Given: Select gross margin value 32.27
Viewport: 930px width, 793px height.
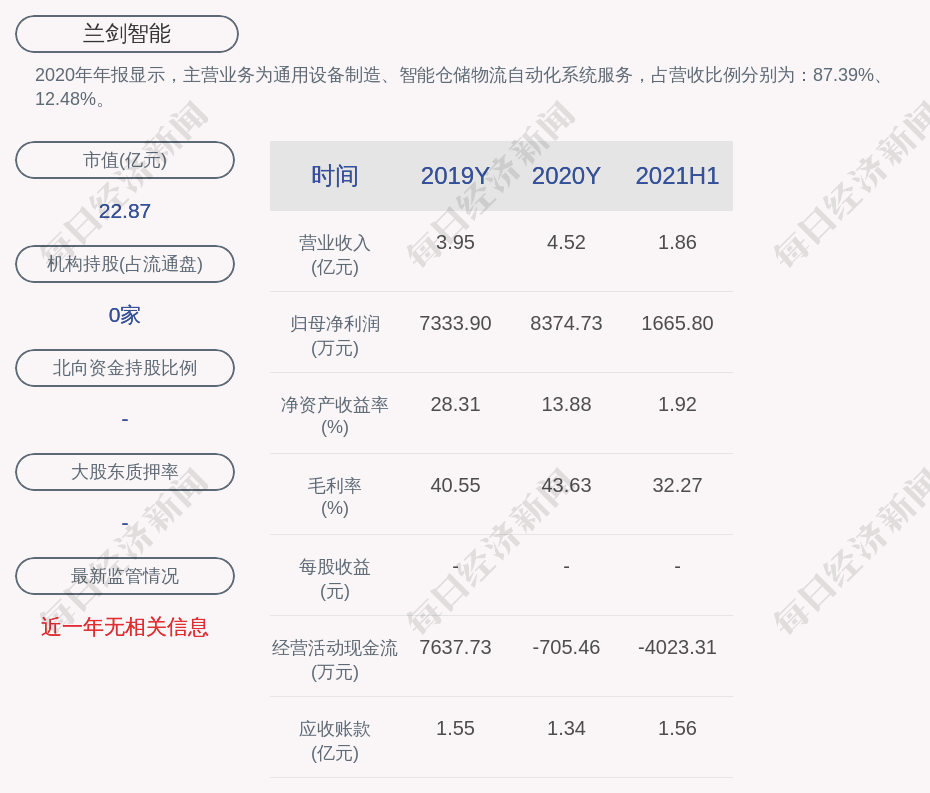Looking at the screenshot, I should [677, 485].
